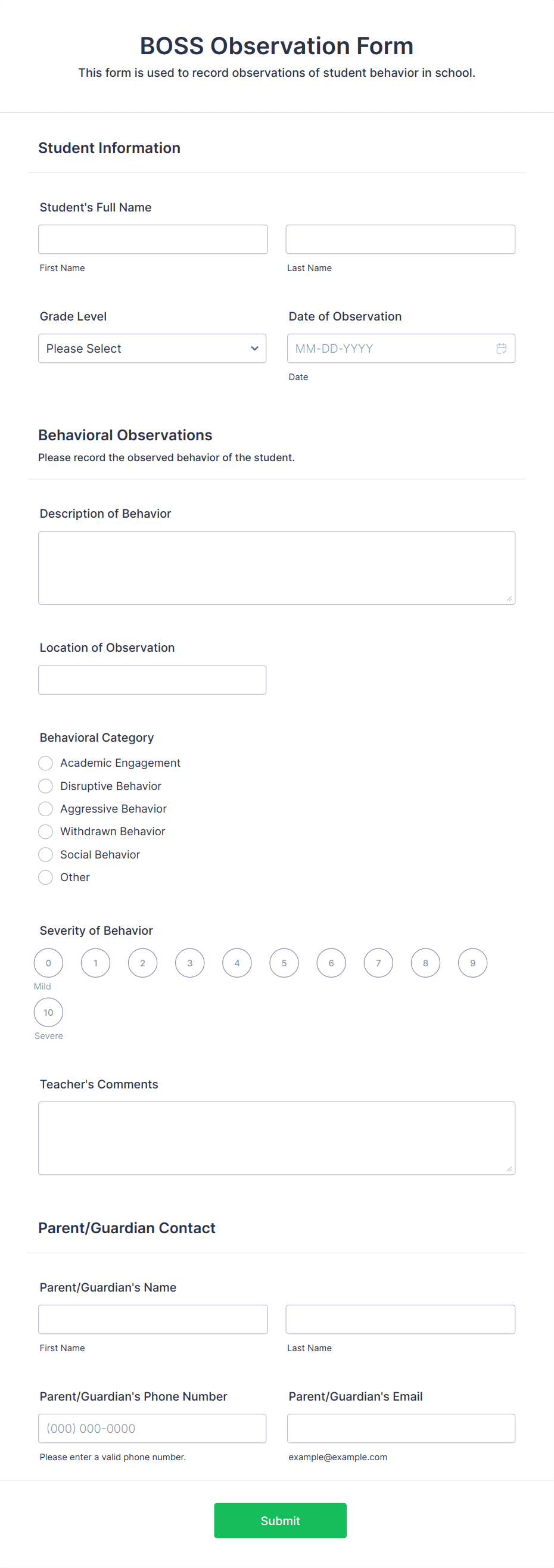Image resolution: width=554 pixels, height=1568 pixels.
Task: Select the Other behavioral category
Action: [46, 876]
